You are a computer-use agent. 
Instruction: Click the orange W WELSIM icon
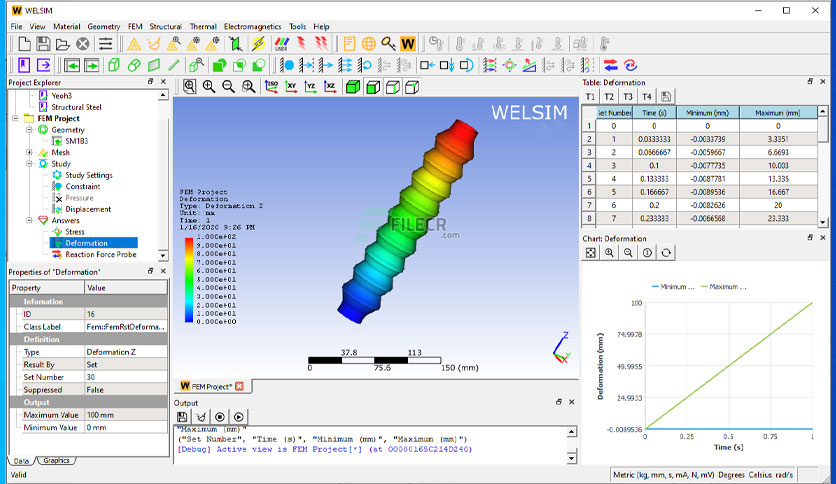point(408,44)
